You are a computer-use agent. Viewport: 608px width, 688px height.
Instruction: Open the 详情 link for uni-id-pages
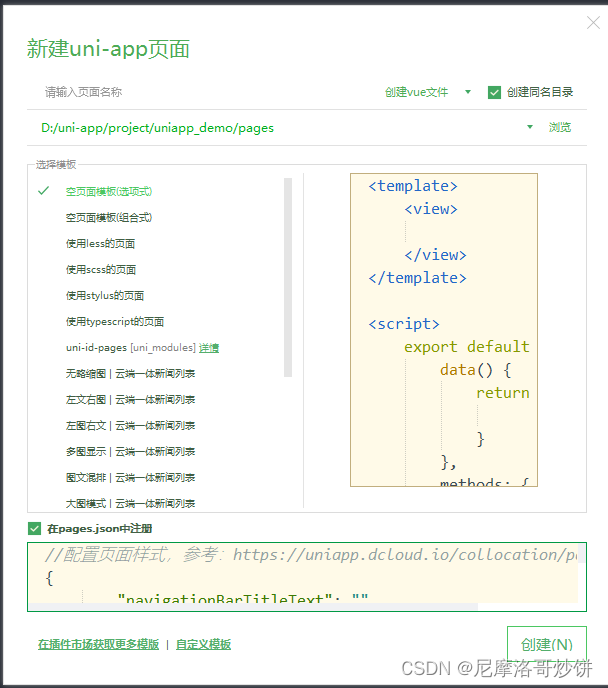tap(209, 348)
